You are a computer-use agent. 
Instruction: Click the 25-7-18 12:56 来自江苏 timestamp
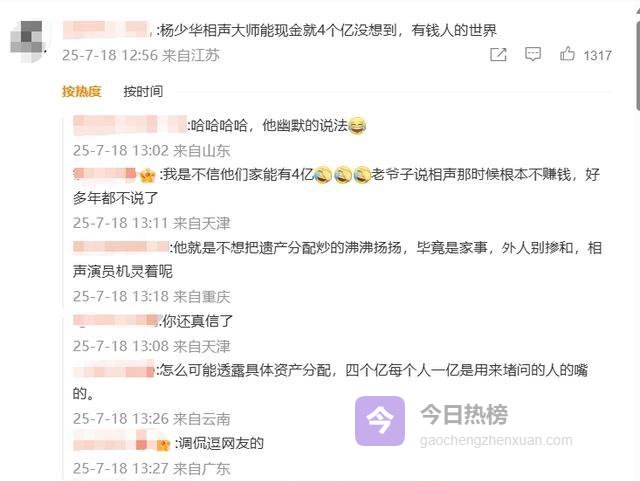click(141, 55)
